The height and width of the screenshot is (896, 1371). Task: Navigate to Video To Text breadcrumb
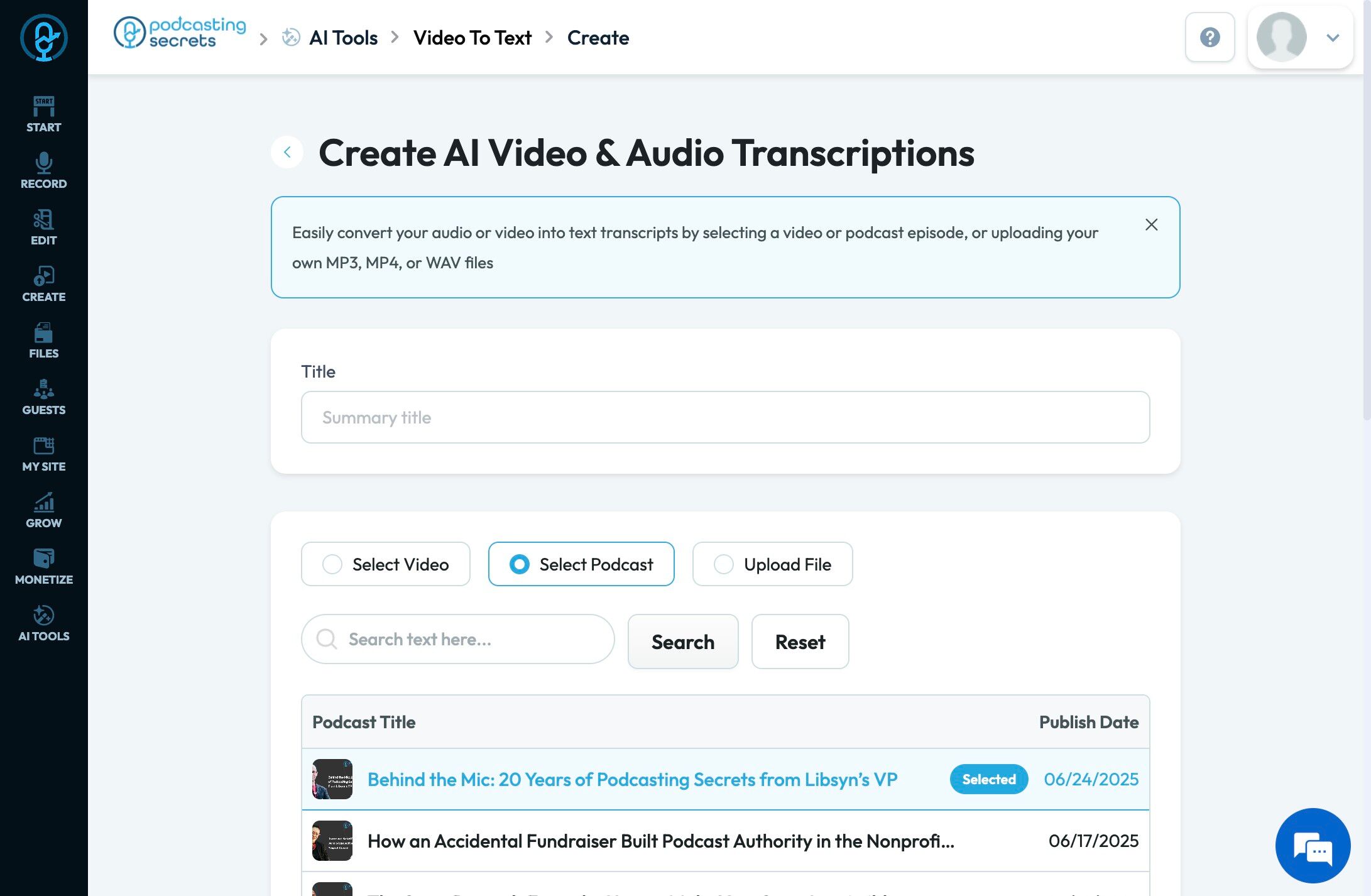coord(472,38)
